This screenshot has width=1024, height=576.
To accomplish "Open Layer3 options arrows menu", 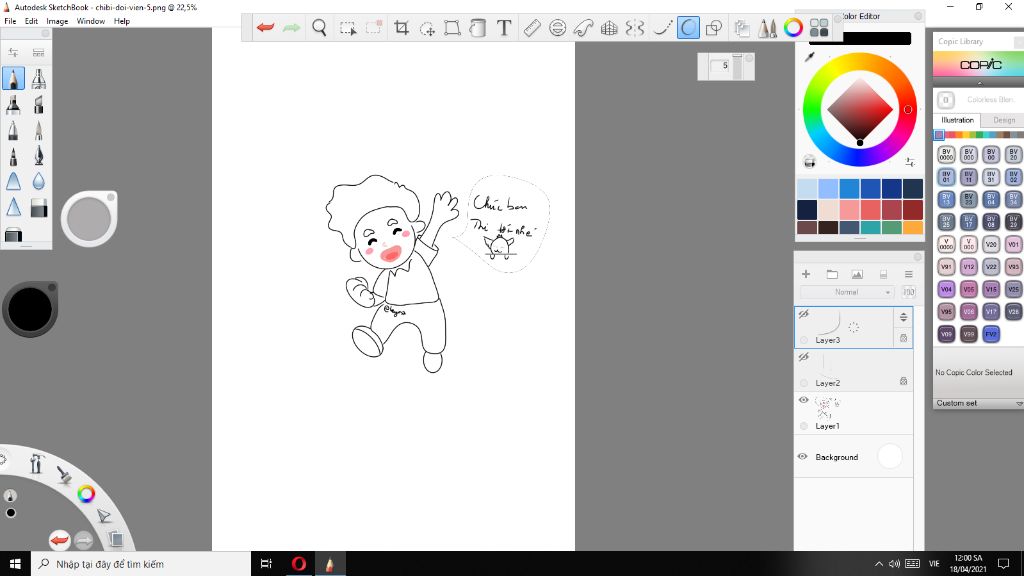I will pyautogui.click(x=903, y=317).
